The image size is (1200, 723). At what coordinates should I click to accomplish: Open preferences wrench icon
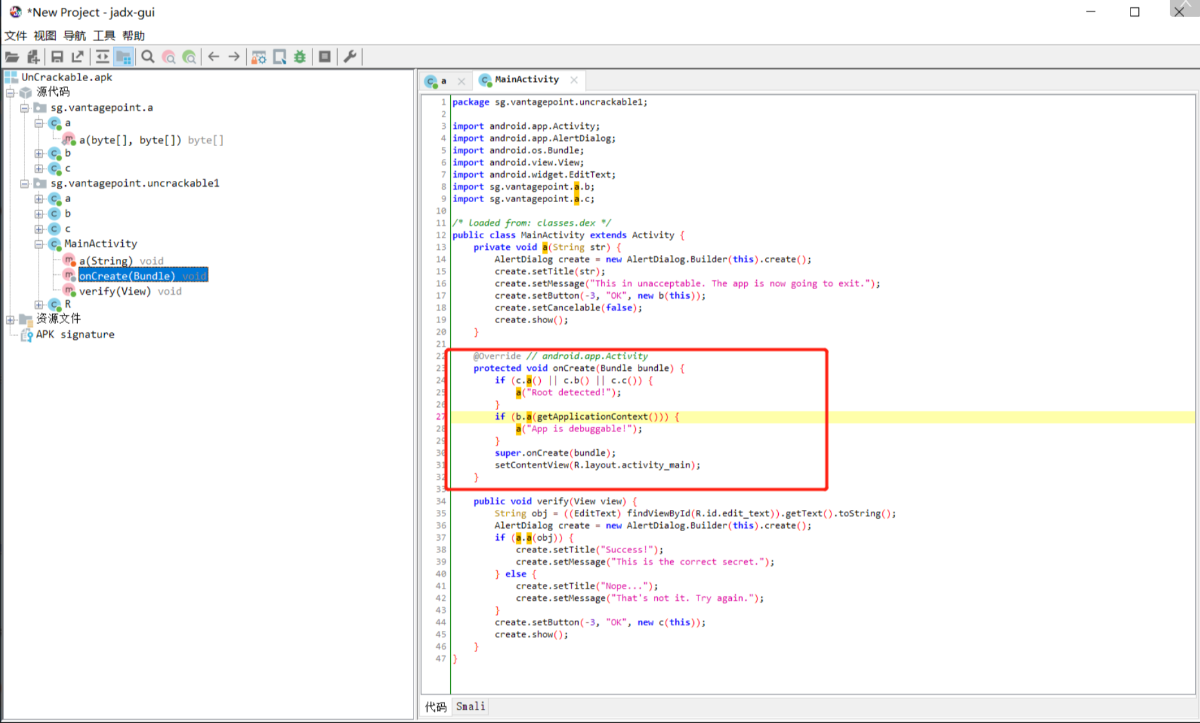coord(350,57)
